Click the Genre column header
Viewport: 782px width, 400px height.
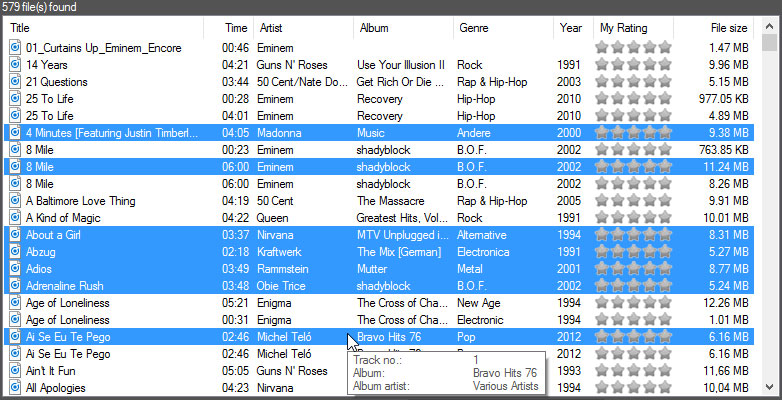[500, 28]
